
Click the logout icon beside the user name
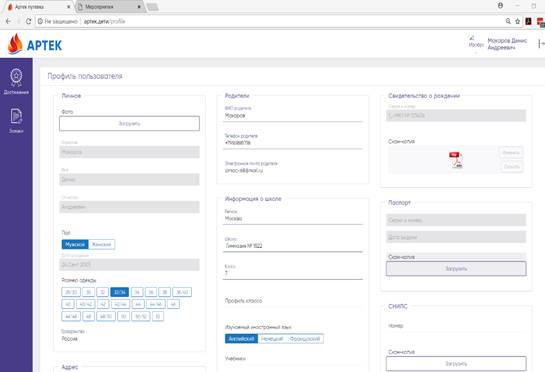coord(541,44)
